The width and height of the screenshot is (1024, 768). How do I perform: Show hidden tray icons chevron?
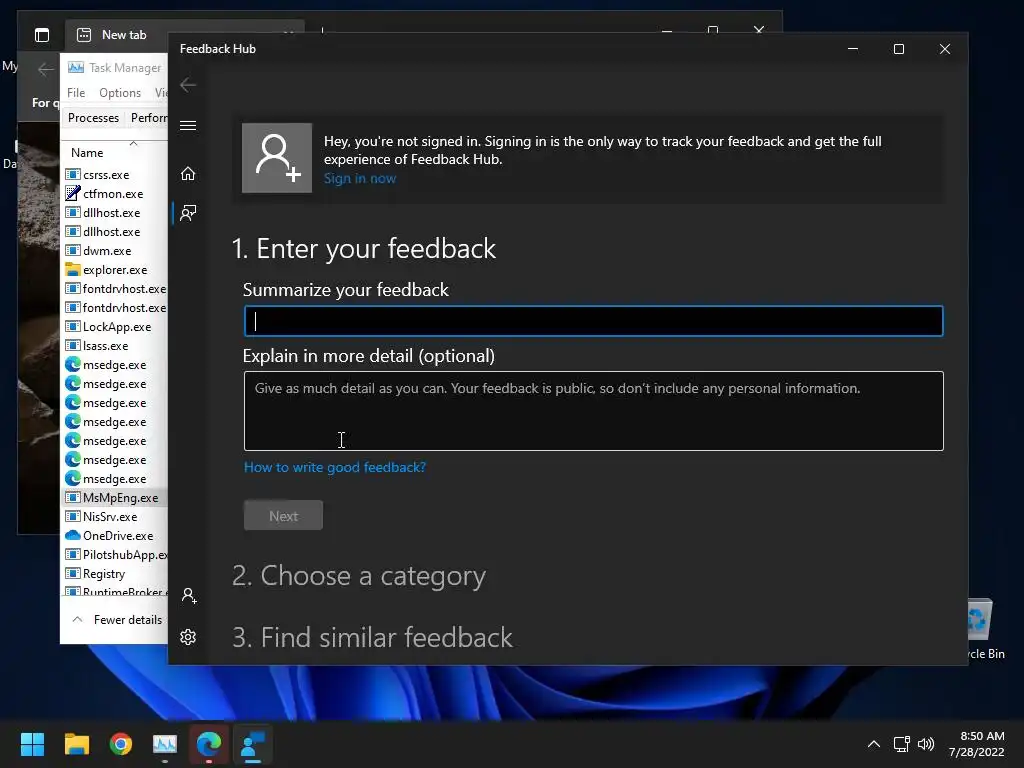click(x=874, y=744)
